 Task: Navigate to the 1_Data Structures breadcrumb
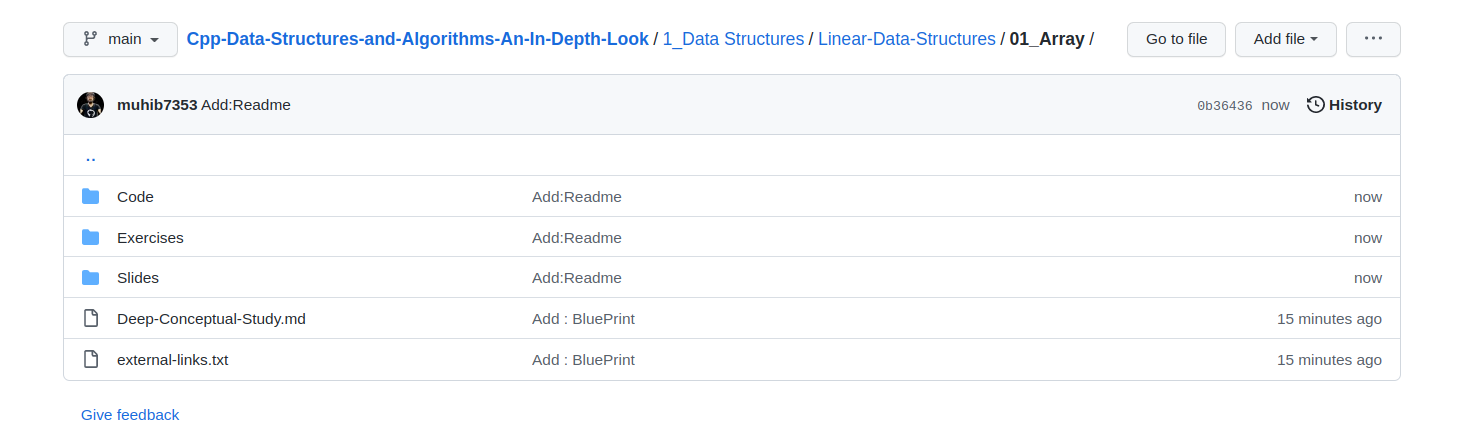[x=733, y=39]
